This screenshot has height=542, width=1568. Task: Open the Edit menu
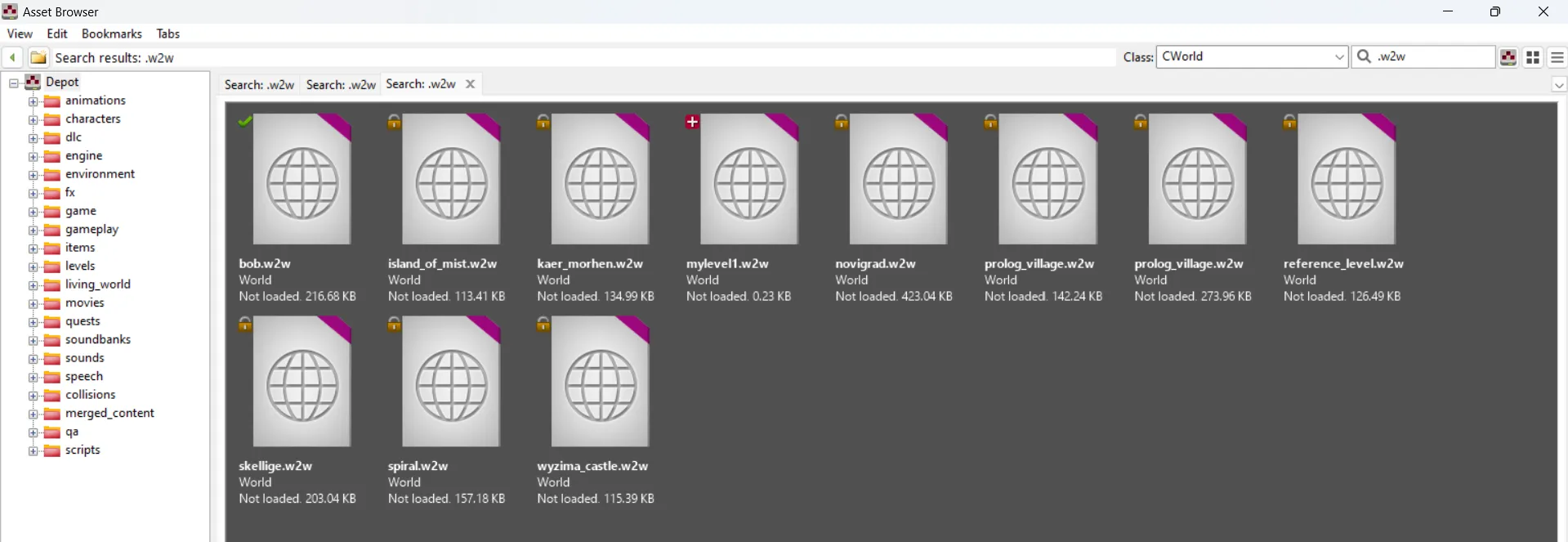click(x=57, y=34)
